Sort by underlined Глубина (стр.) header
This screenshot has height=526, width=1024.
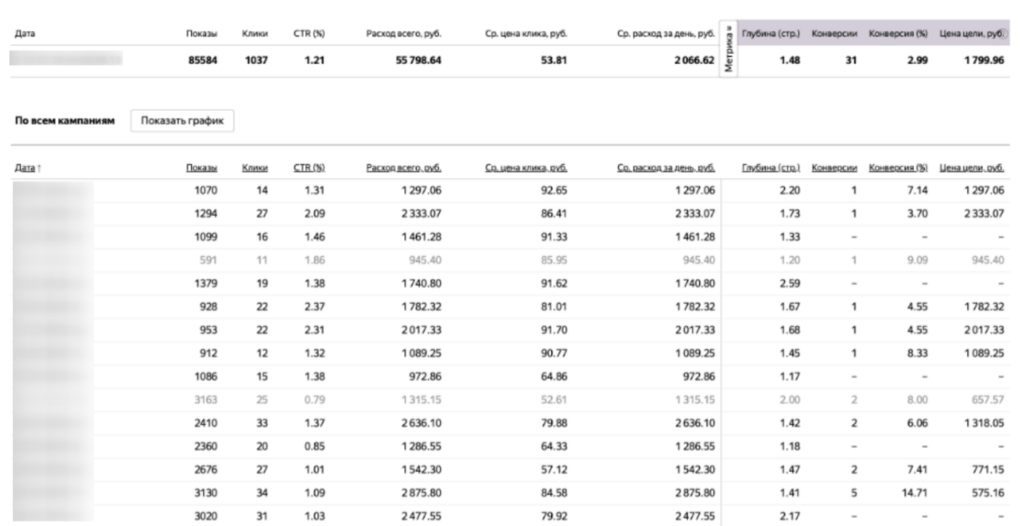click(770, 167)
